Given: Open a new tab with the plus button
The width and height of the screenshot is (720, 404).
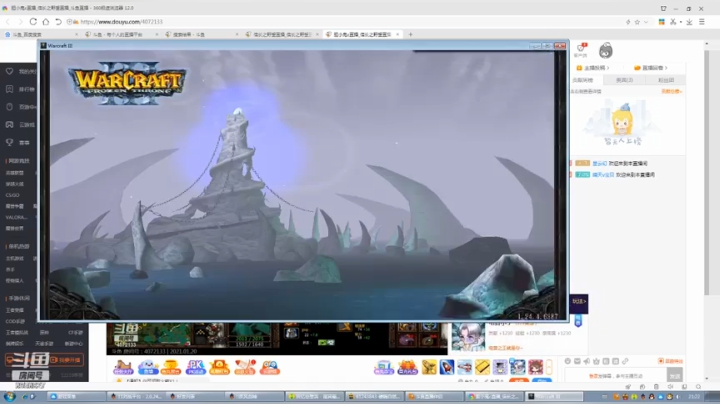Looking at the screenshot, I should (x=411, y=34).
